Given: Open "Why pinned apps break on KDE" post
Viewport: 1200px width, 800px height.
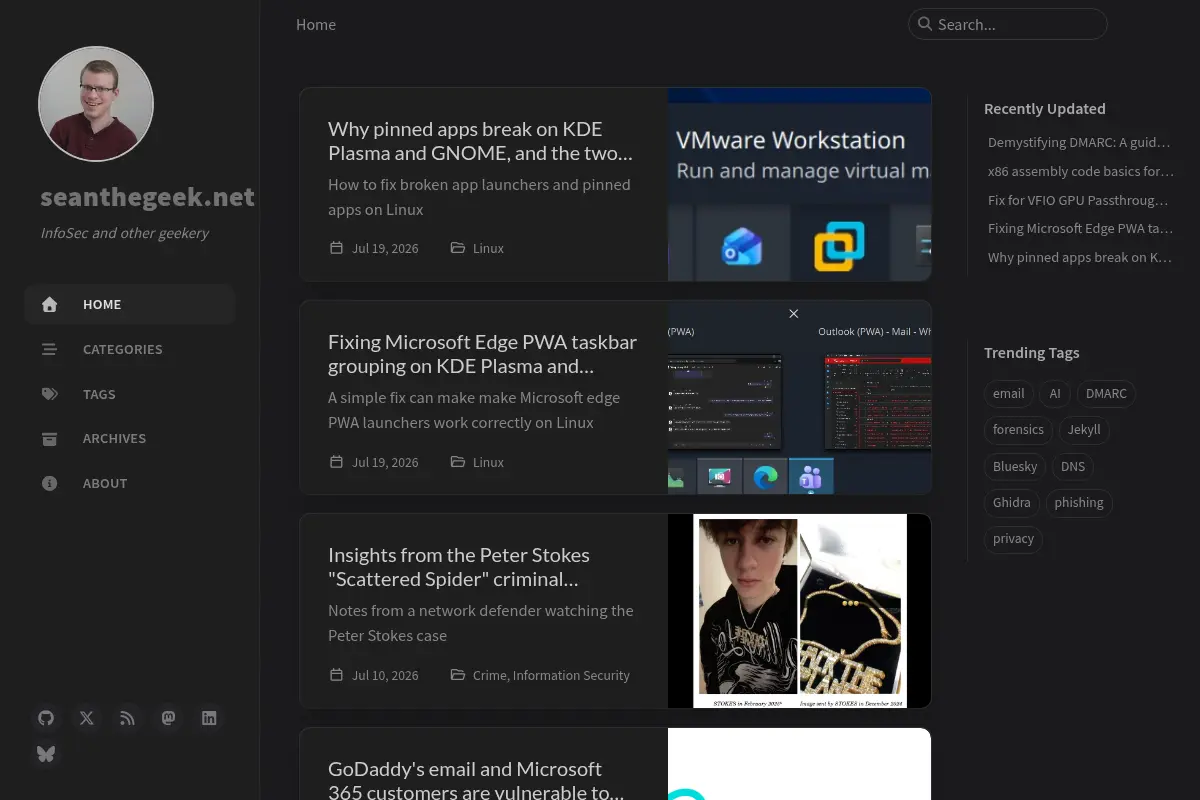Looking at the screenshot, I should coord(480,141).
